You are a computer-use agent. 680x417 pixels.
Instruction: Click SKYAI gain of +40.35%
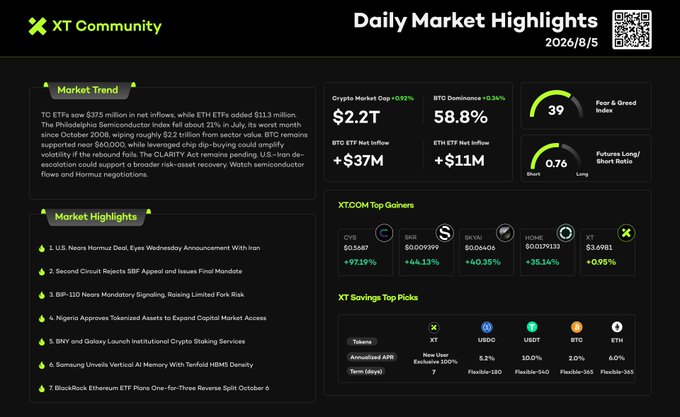(x=482, y=262)
